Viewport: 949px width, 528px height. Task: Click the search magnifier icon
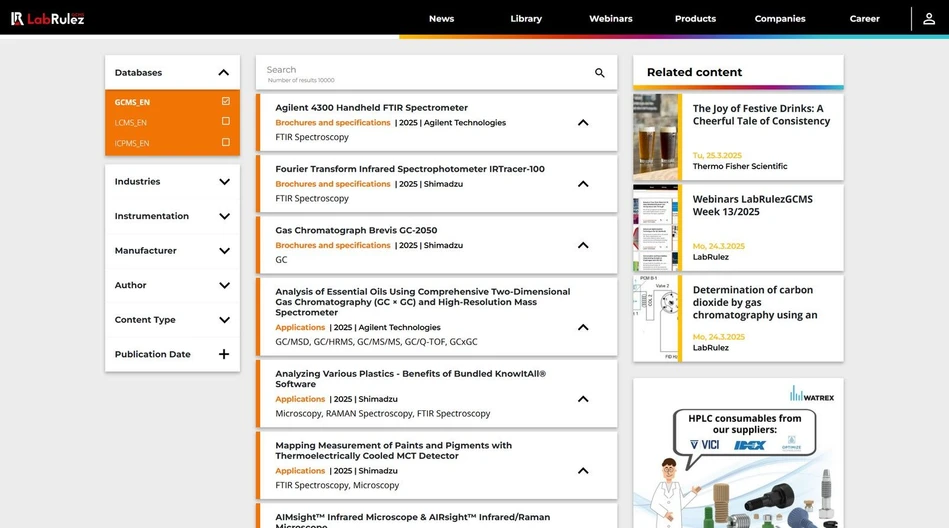click(x=599, y=73)
